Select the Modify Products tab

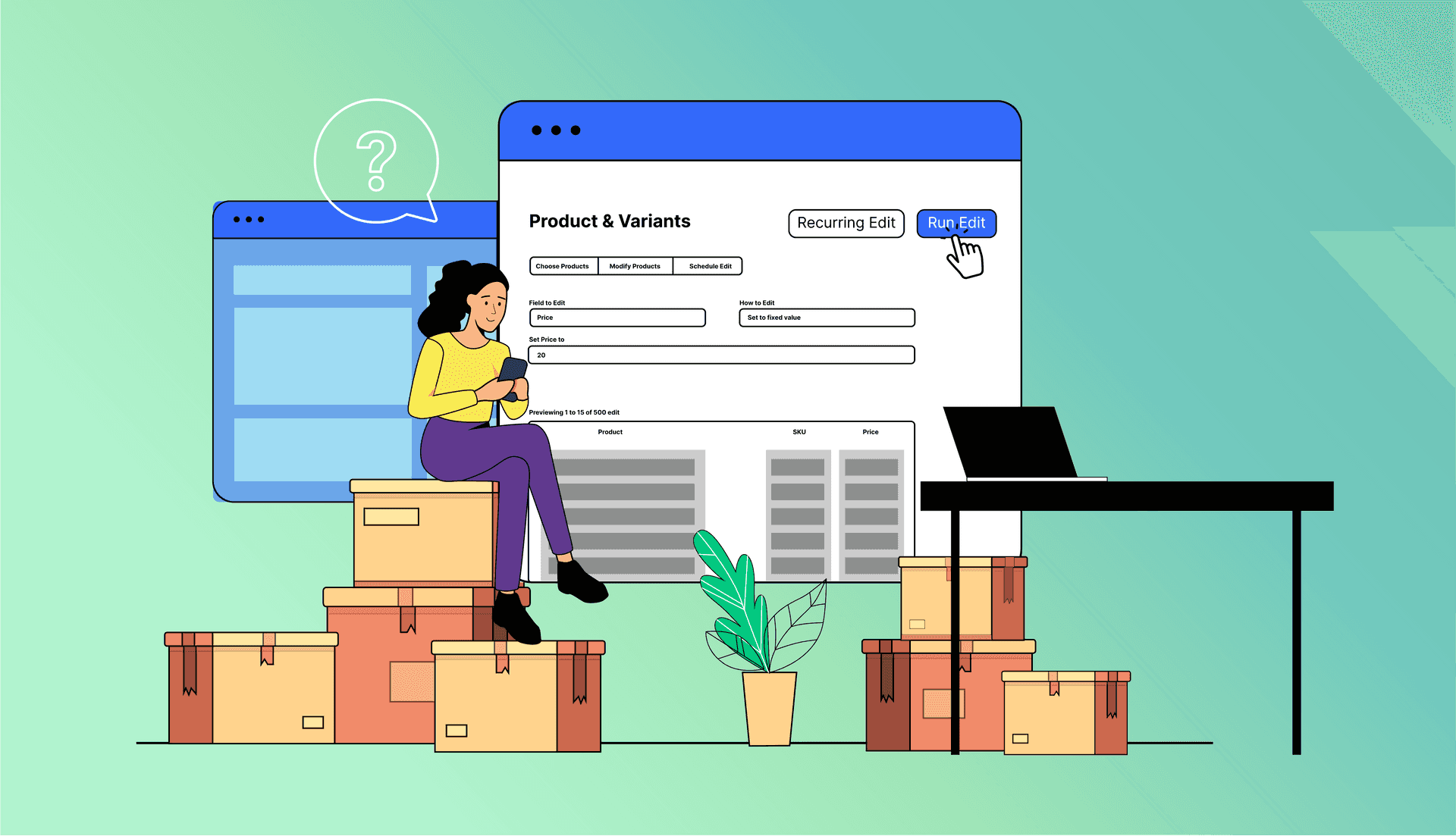pyautogui.click(x=635, y=266)
